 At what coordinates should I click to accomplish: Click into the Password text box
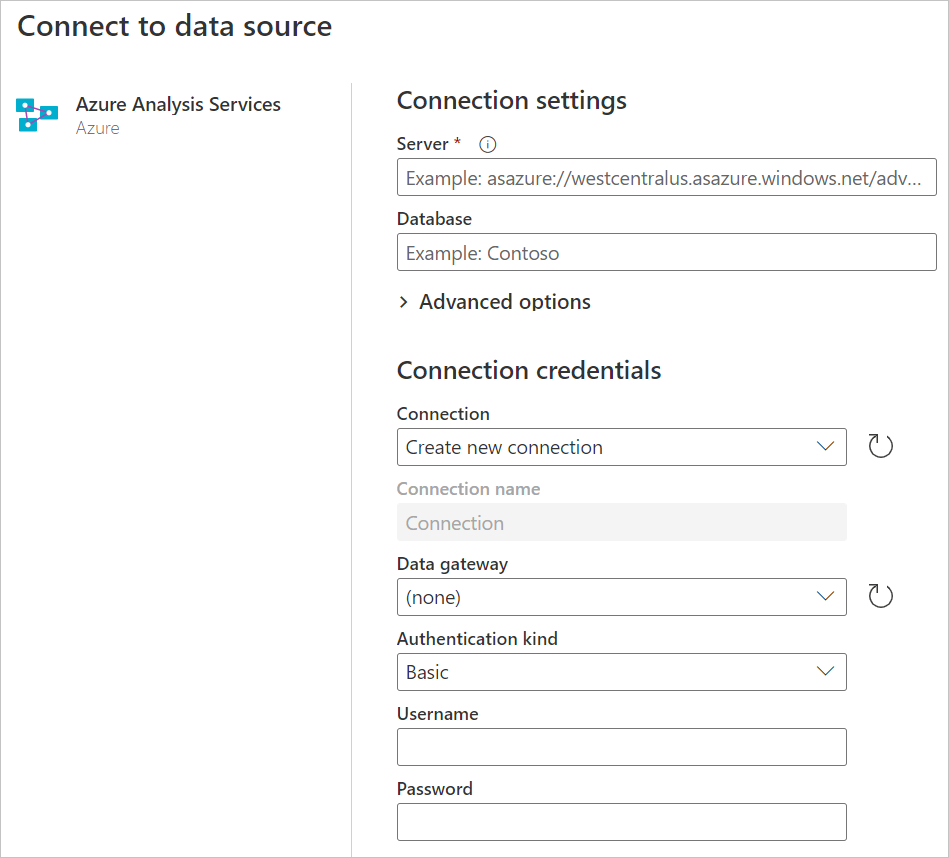[x=621, y=822]
